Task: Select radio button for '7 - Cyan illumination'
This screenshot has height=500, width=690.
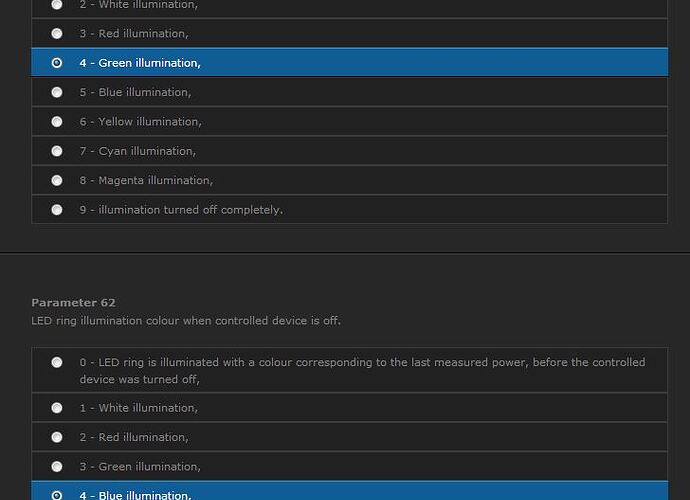Action: pyautogui.click(x=57, y=151)
